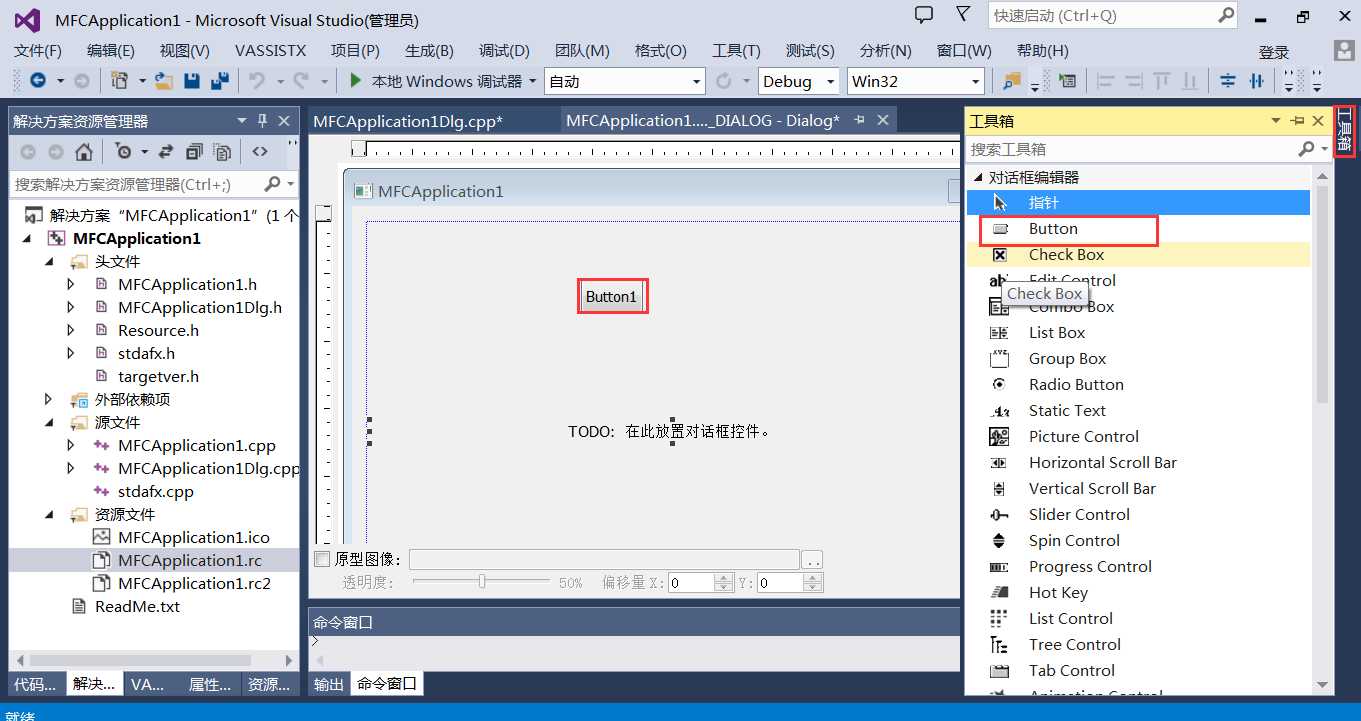Select the Progress Control in toolbox
1361x721 pixels.
pyautogui.click(x=1138, y=567)
